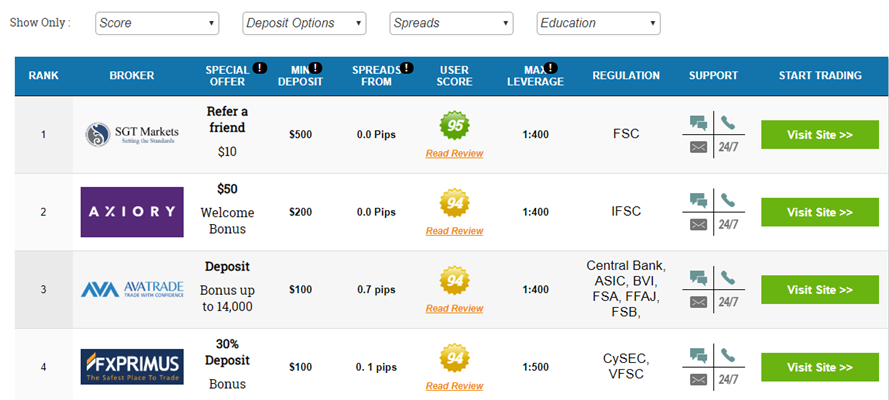
Task: Click the 94 score badge for FXPrimus
Action: click(455, 359)
